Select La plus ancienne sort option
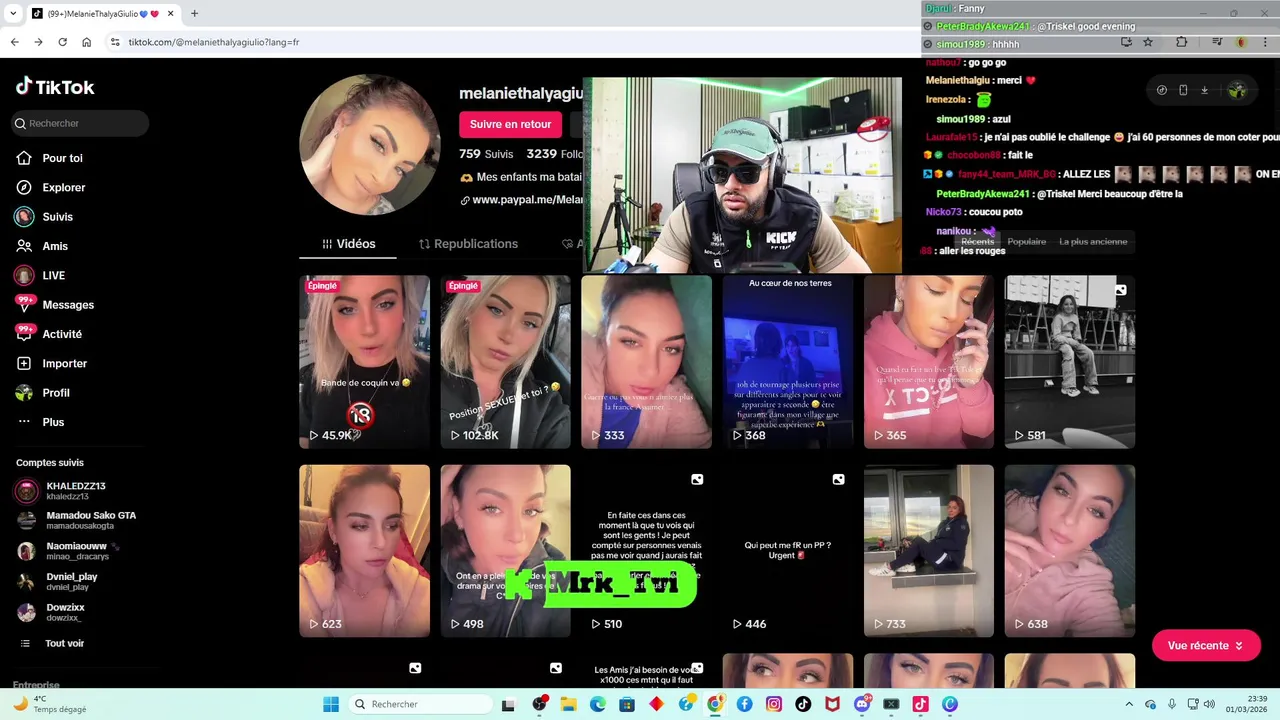Viewport: 1280px width, 720px height. click(x=1093, y=242)
